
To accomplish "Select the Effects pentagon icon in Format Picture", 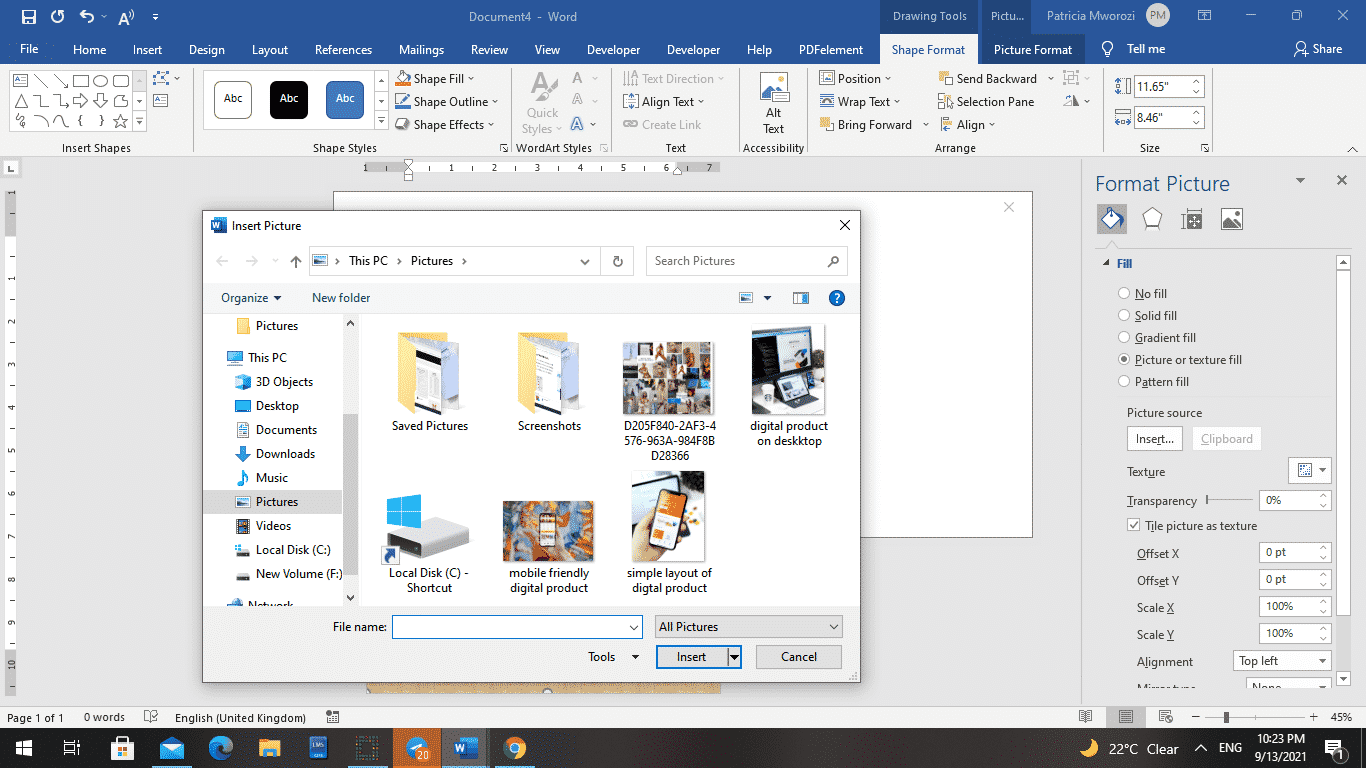I will (x=1151, y=218).
